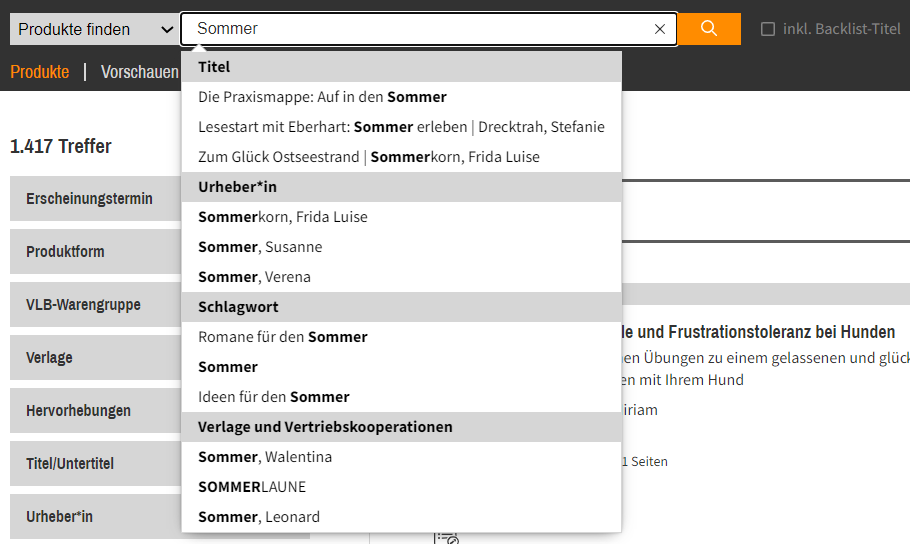Select publisher SOMMERLAUNE
The width and height of the screenshot is (910, 544).
coord(401,487)
